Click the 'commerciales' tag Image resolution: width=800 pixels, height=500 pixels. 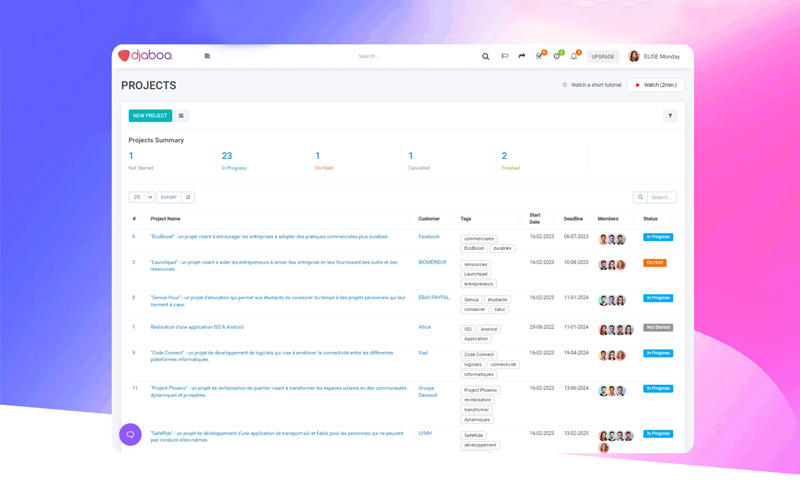point(479,239)
